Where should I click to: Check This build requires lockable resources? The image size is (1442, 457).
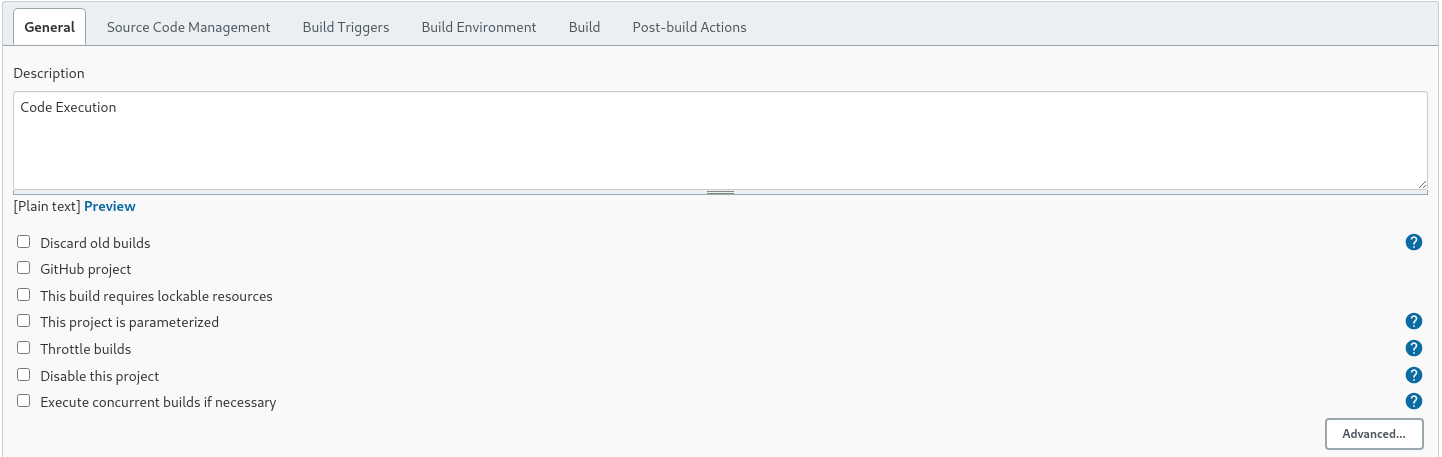[x=24, y=294]
